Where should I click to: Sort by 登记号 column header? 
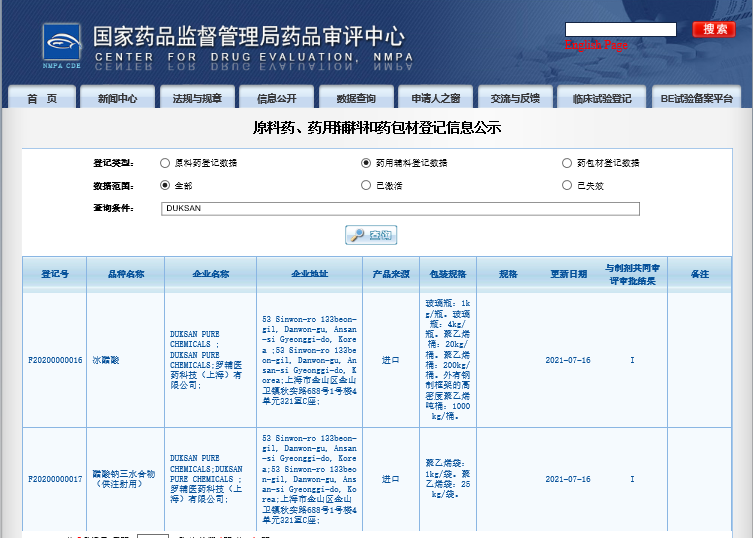tap(55, 274)
